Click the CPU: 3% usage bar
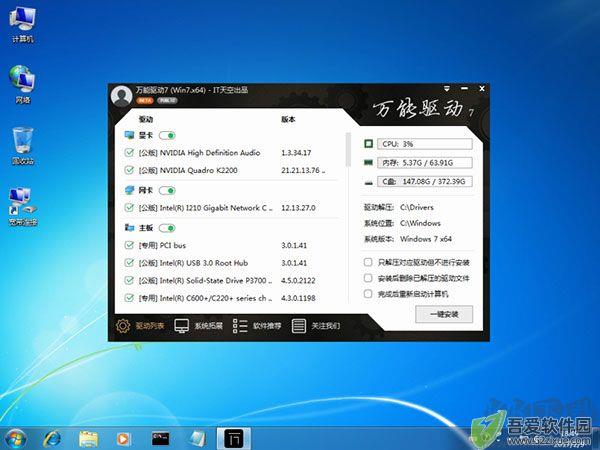This screenshot has height=450, width=600. (x=425, y=144)
